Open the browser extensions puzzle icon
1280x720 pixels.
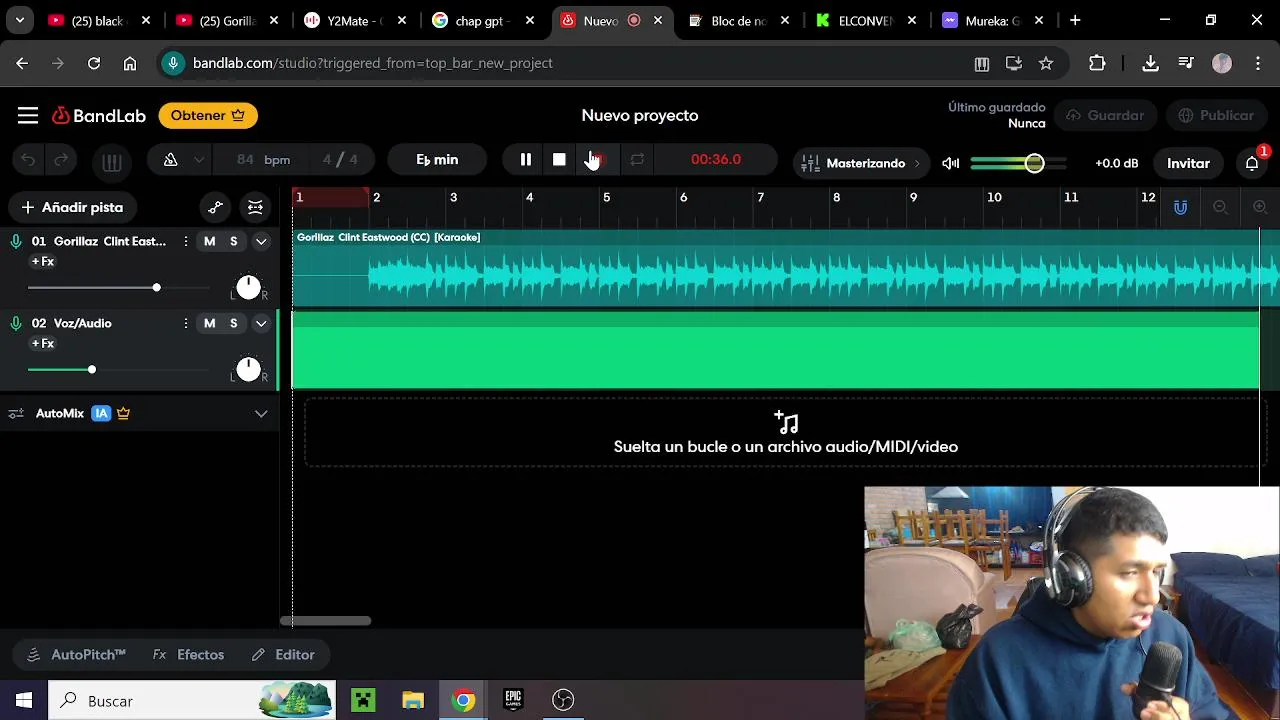(1097, 63)
